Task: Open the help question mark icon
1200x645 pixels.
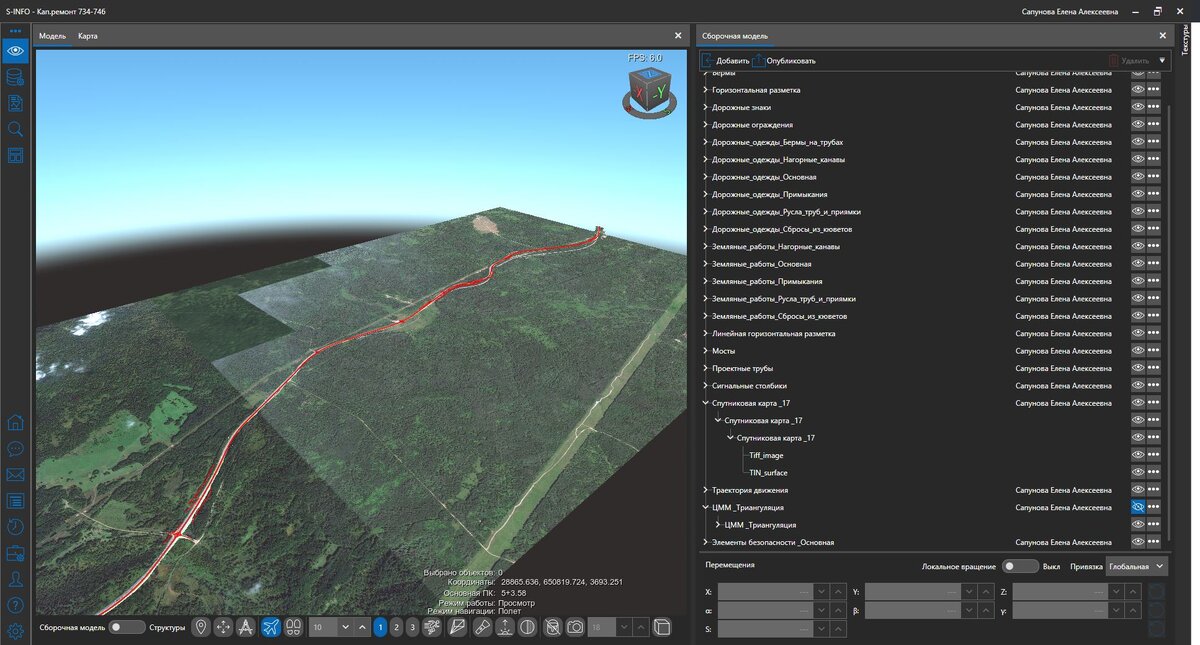Action: [15, 605]
